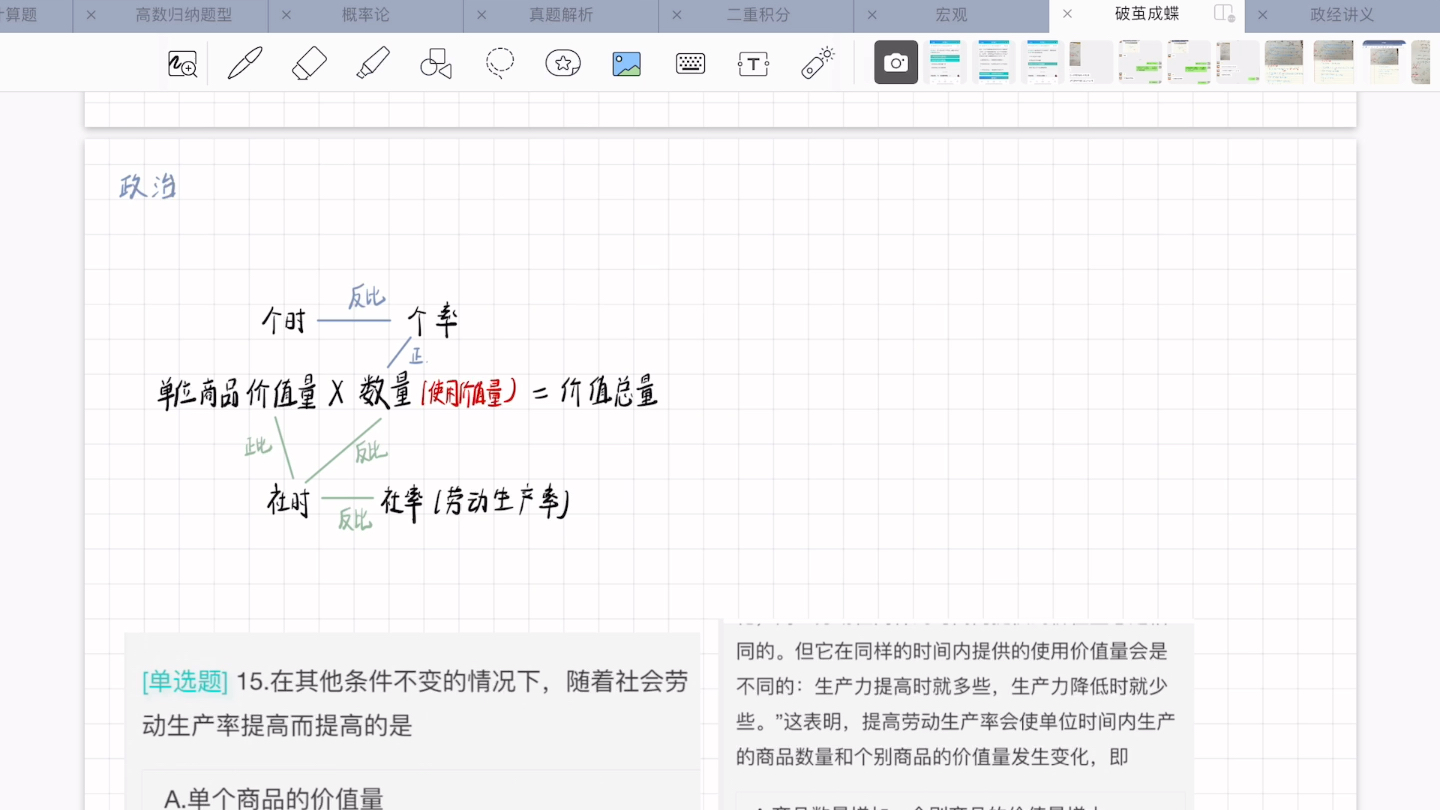Insert a picture with the Image tool

(625, 62)
